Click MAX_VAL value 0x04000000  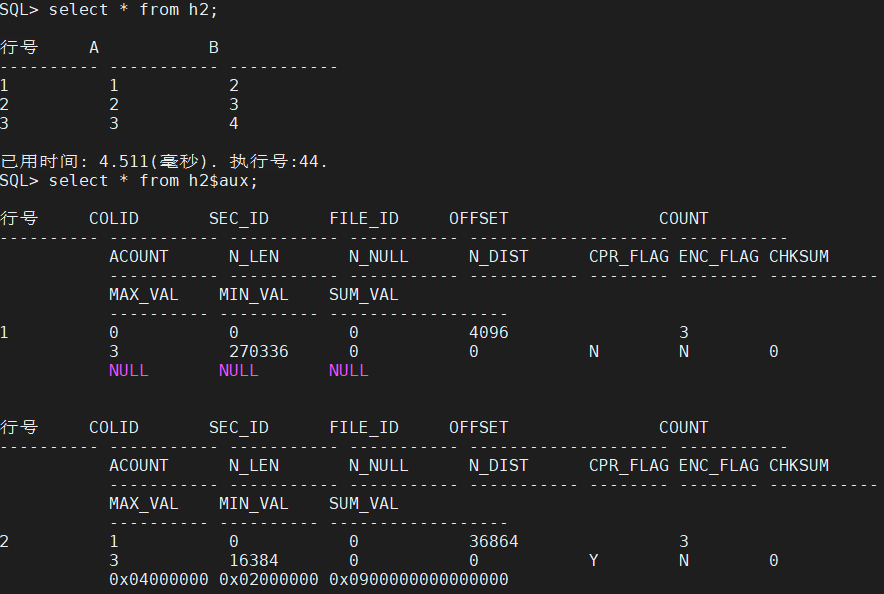158,579
